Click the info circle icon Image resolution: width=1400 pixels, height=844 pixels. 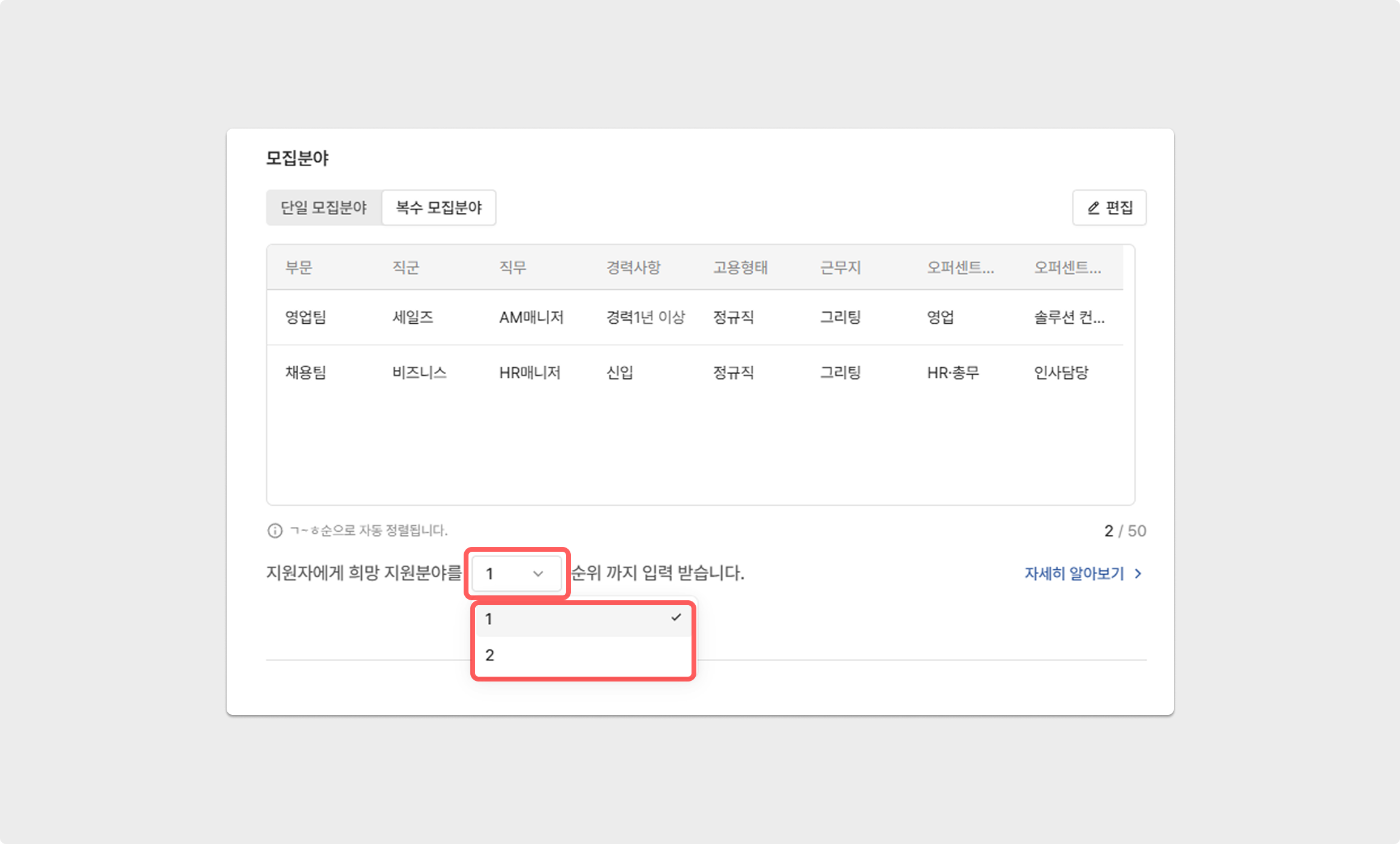275,531
